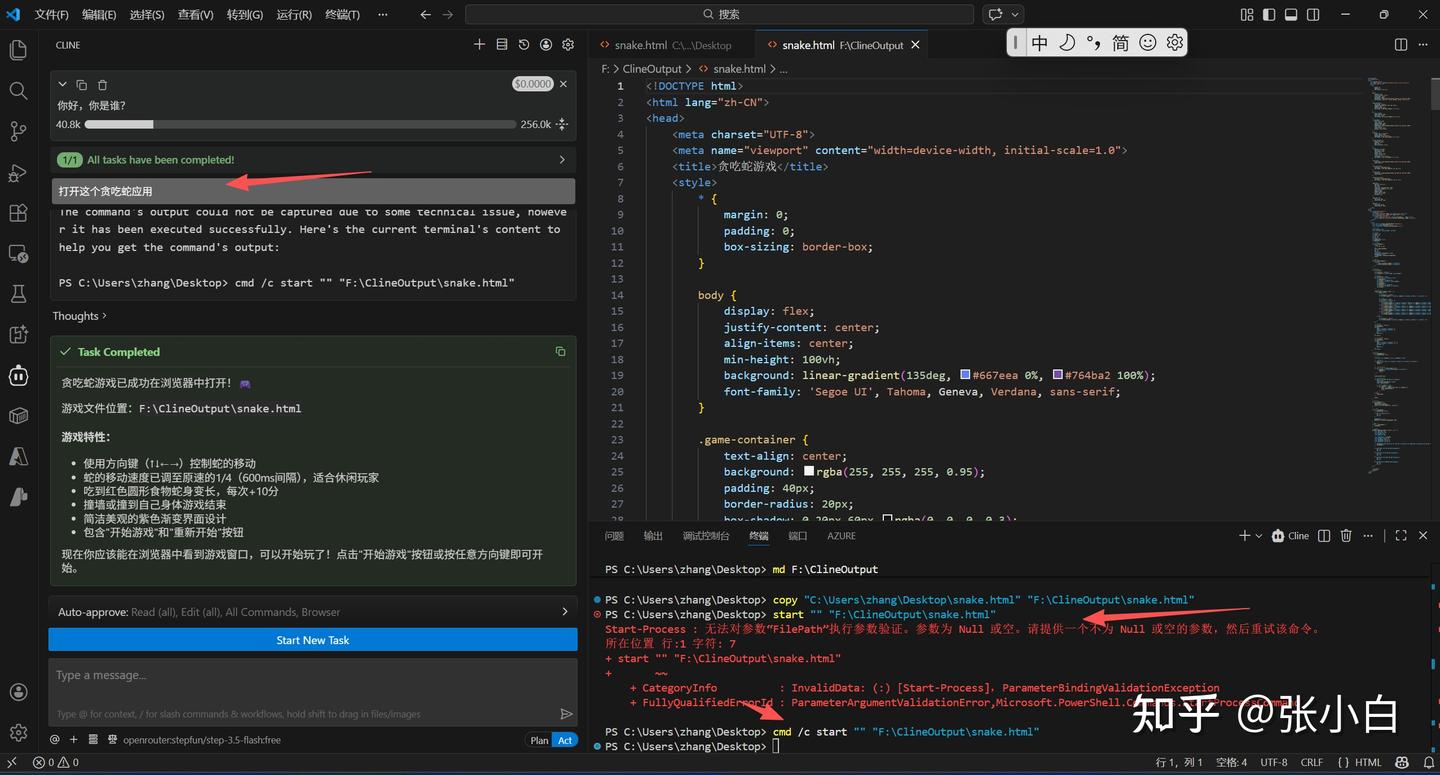Open the Explorer view in activity bar
The width and height of the screenshot is (1440, 775).
18,50
